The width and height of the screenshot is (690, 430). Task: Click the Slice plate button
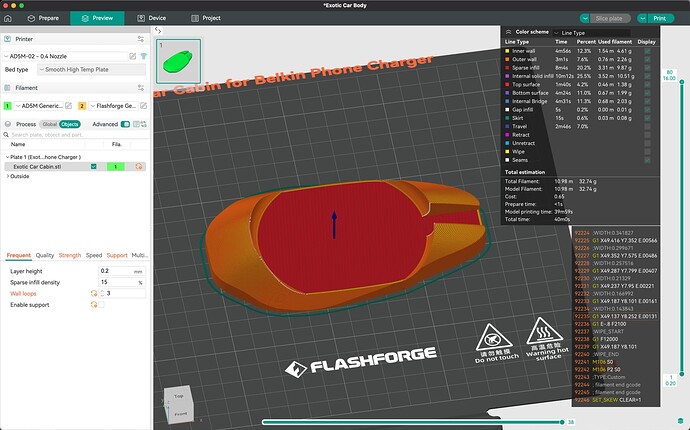(x=609, y=18)
